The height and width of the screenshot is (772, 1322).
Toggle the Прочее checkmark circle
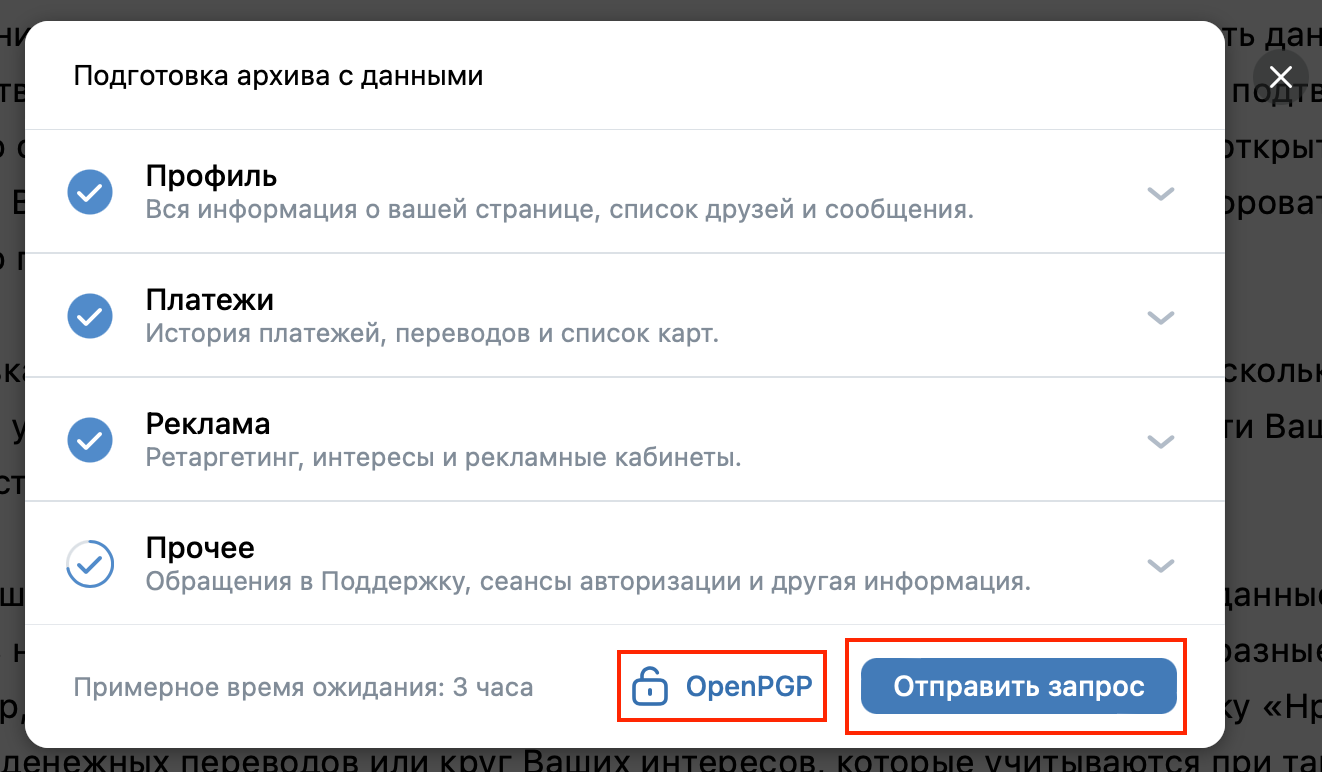(x=90, y=564)
